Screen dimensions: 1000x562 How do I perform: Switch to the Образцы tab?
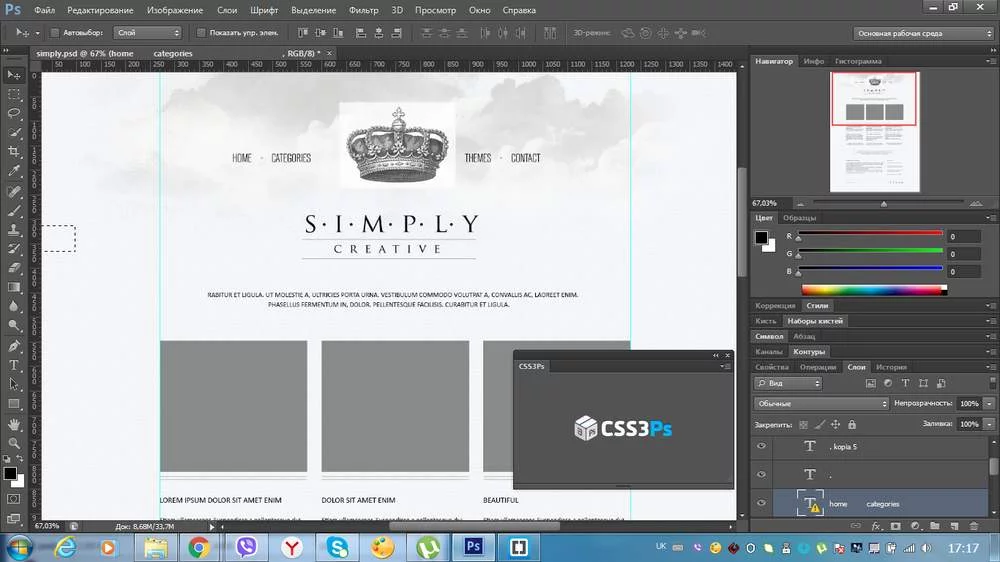click(x=800, y=217)
